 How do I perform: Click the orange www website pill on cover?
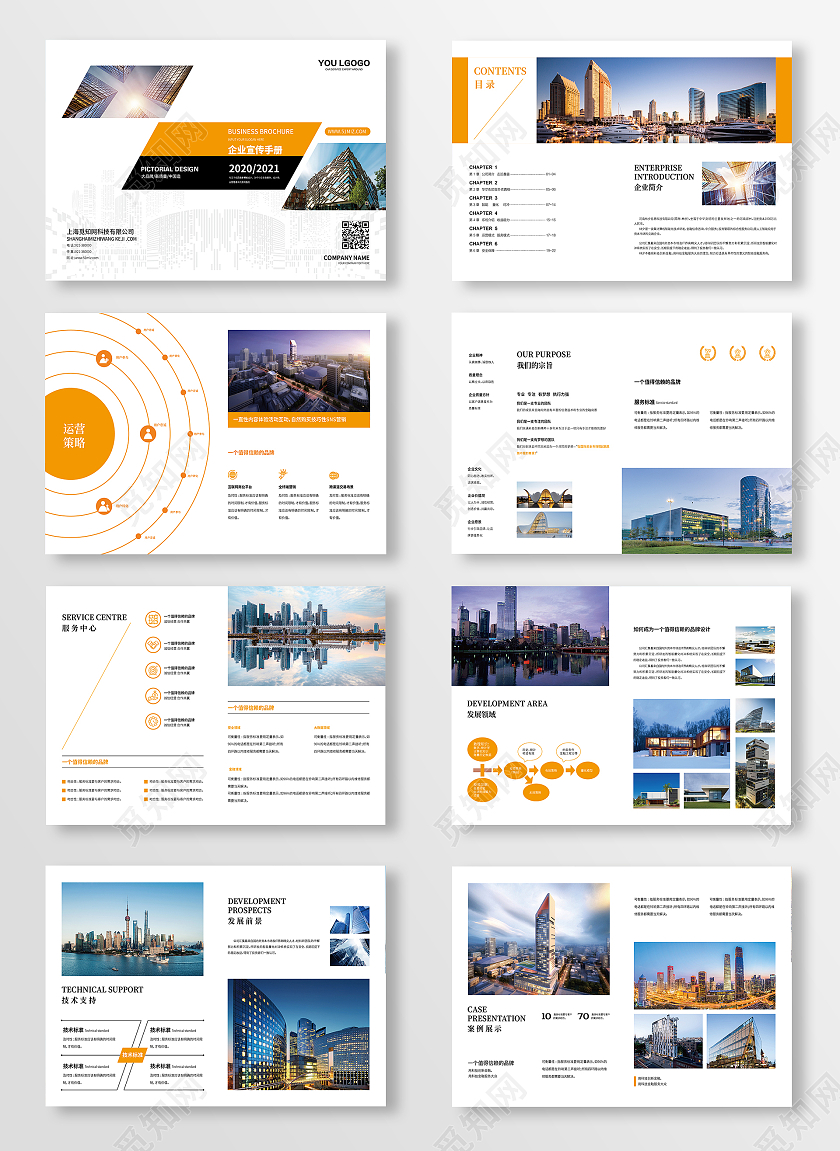click(x=348, y=131)
